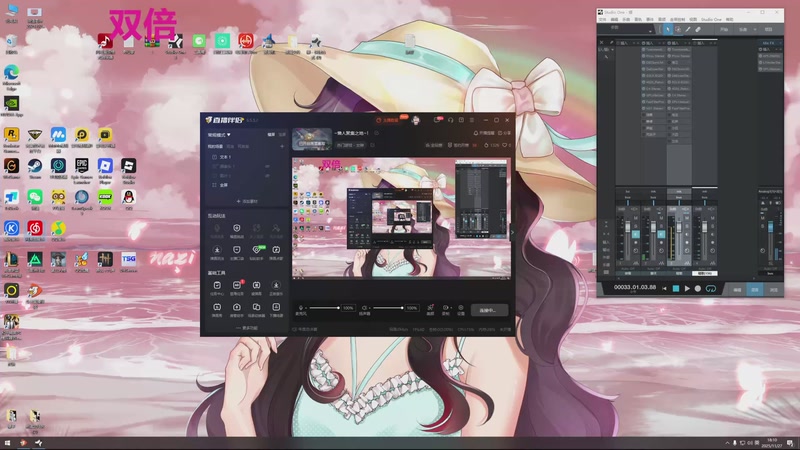Image resolution: width=800 pixels, height=450 pixels.
Task: Switch to the Mix tab at Studio One bottom
Action: coord(755,289)
